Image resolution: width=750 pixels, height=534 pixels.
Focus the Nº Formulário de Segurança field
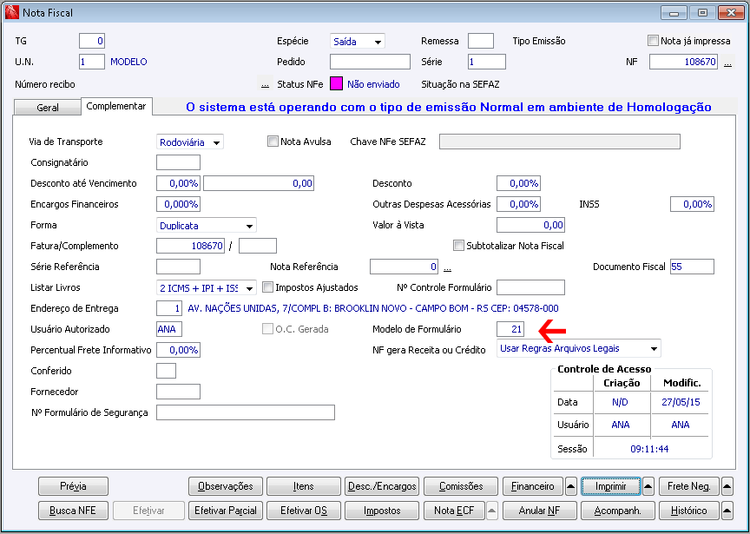[245, 412]
